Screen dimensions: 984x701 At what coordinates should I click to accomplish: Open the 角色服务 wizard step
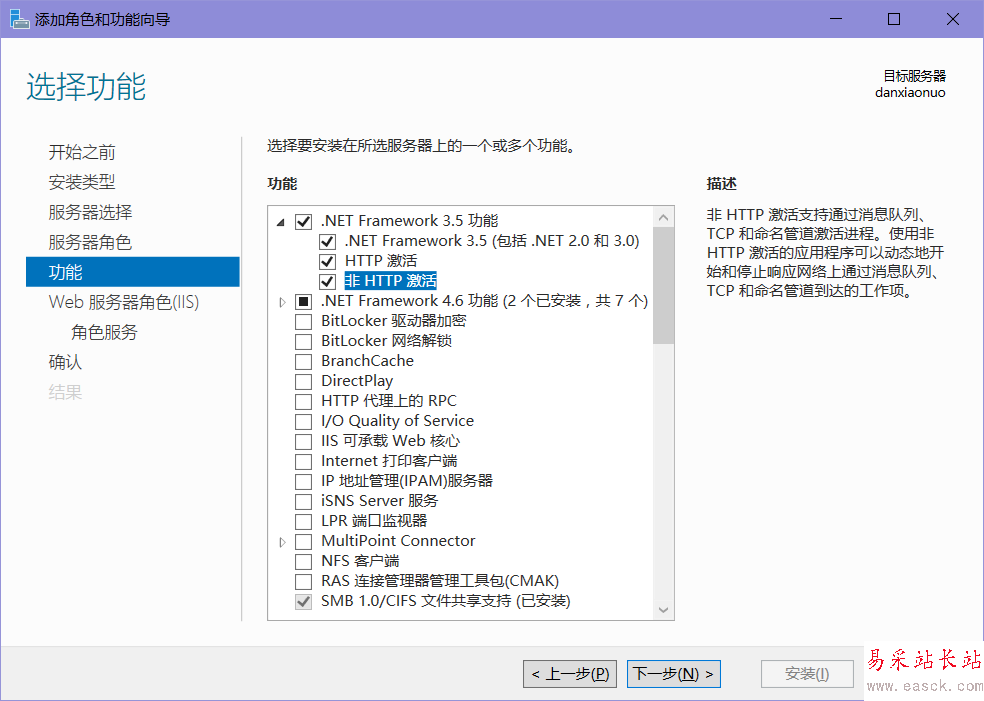pyautogui.click(x=104, y=332)
